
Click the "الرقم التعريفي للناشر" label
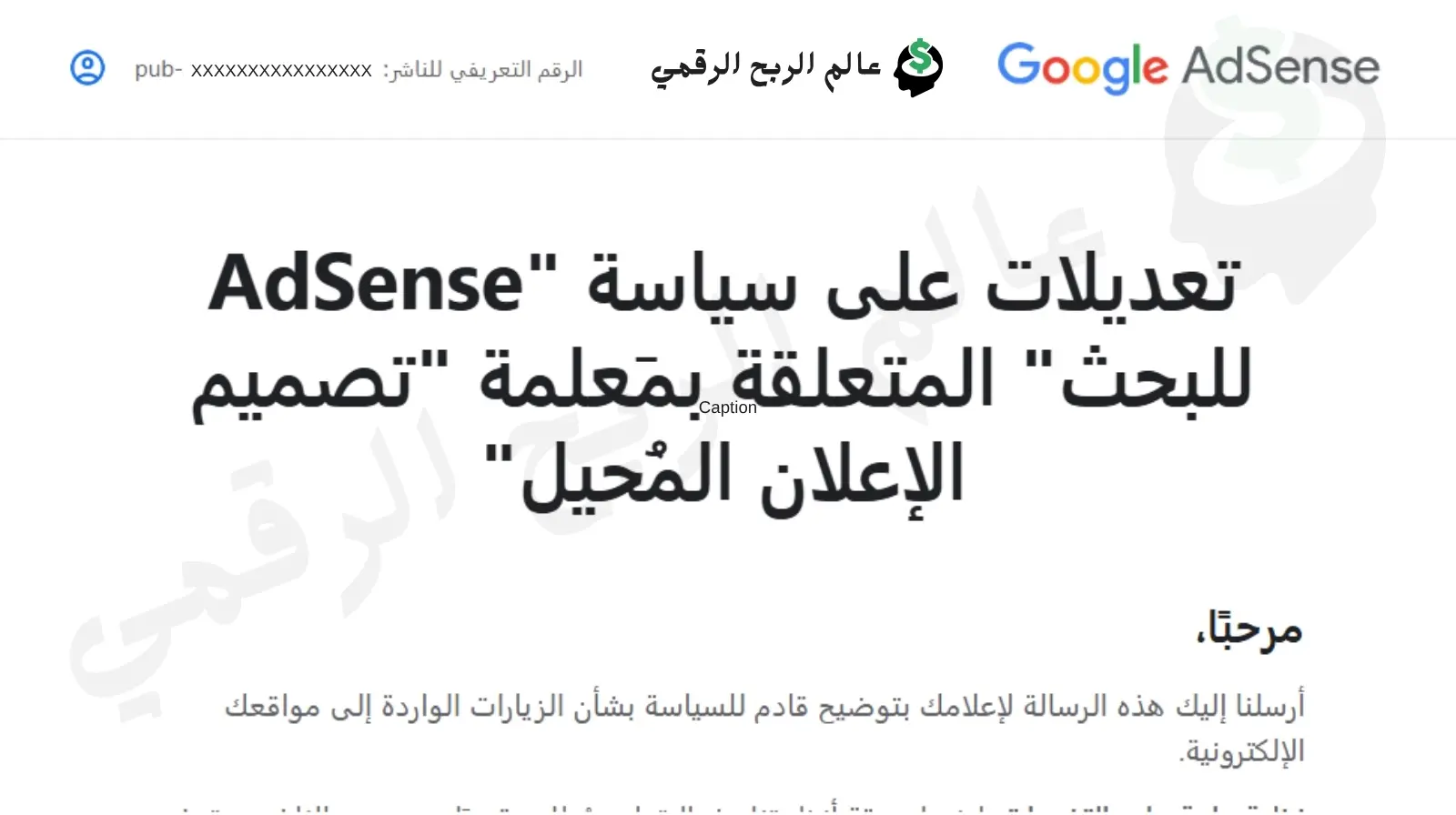point(482,69)
